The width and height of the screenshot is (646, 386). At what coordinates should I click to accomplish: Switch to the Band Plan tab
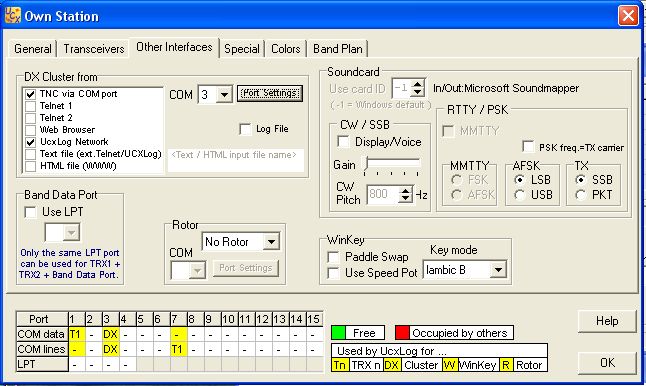point(337,49)
